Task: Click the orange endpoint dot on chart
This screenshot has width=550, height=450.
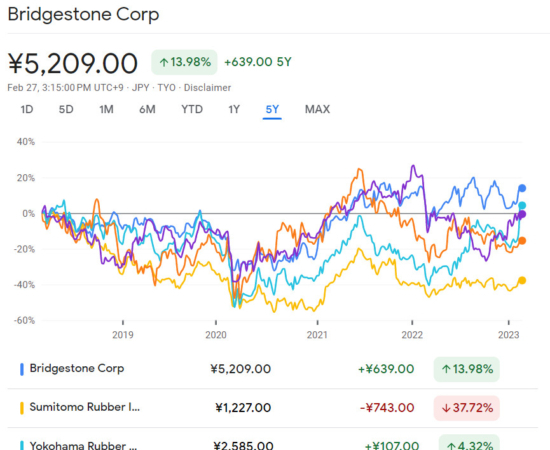Action: point(522,241)
